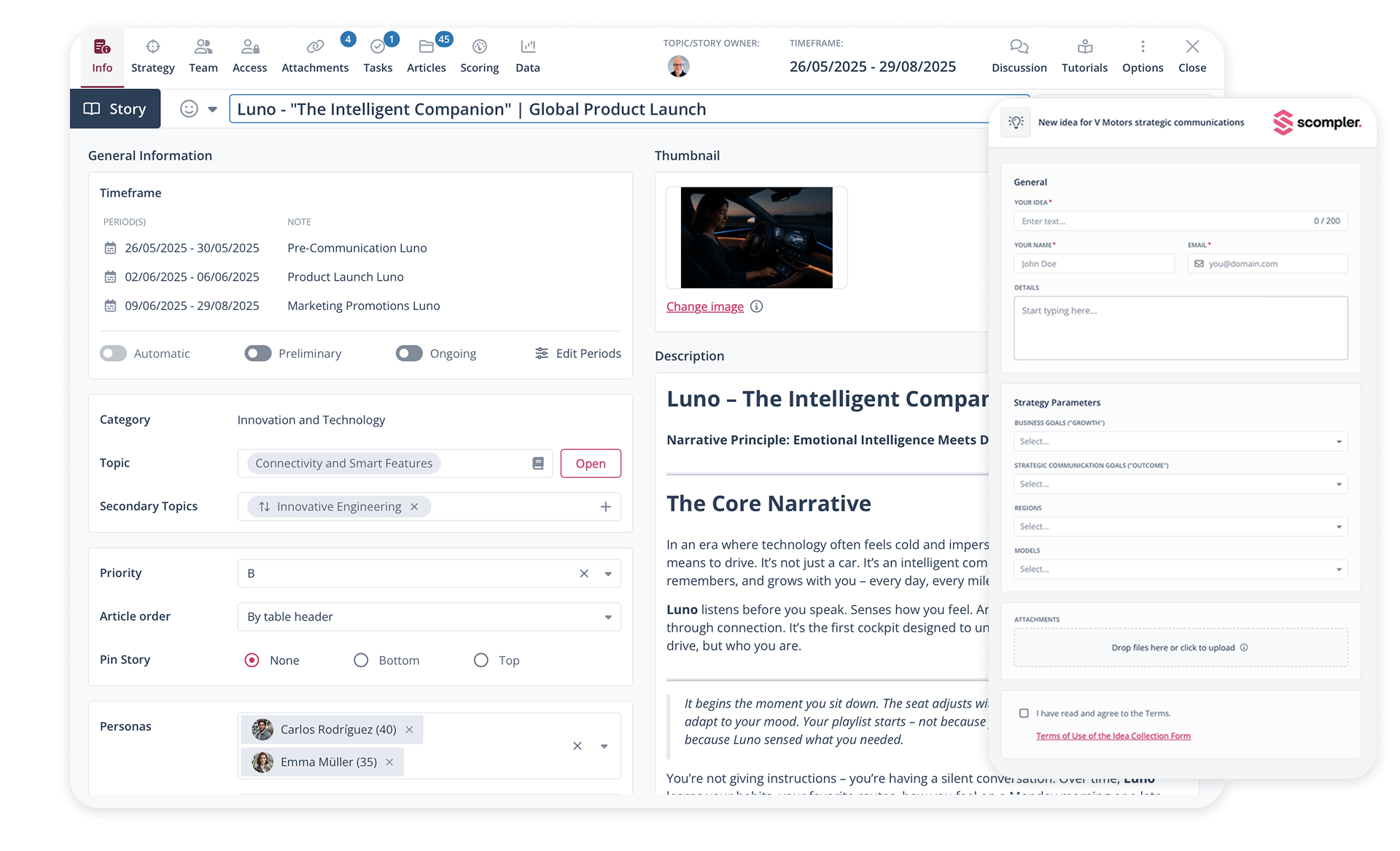The width and height of the screenshot is (1400, 851).
Task: Open Tutorials
Action: [1084, 55]
